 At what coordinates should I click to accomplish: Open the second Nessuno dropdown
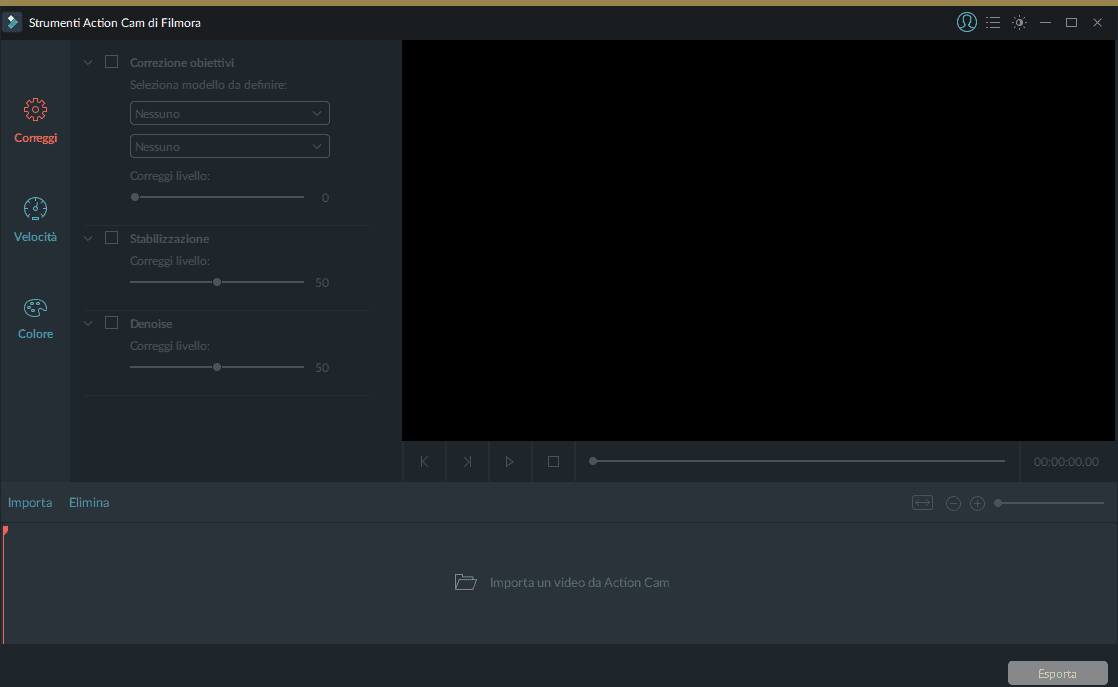(230, 147)
